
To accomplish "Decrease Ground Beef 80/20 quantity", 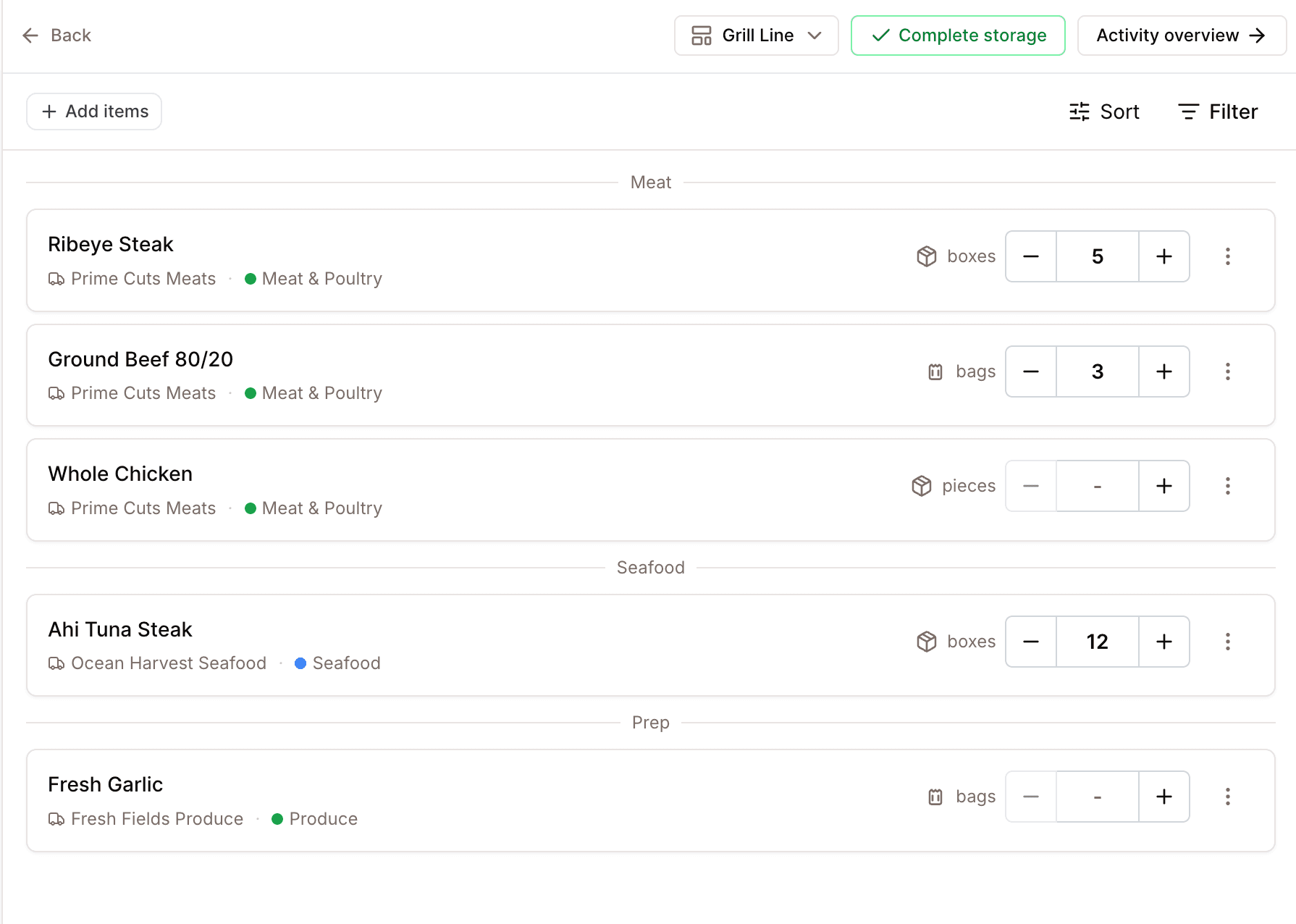I will (1031, 371).
